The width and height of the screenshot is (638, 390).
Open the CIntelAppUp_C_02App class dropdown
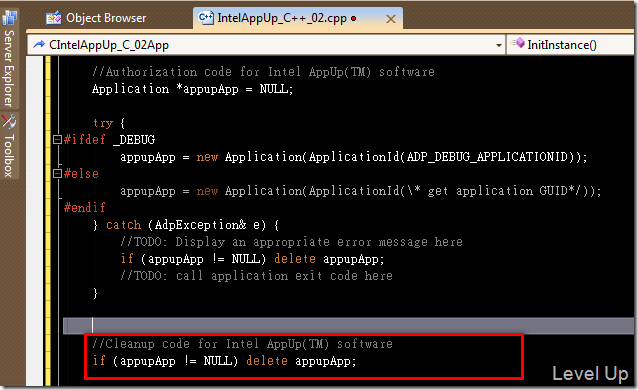[x=267, y=45]
